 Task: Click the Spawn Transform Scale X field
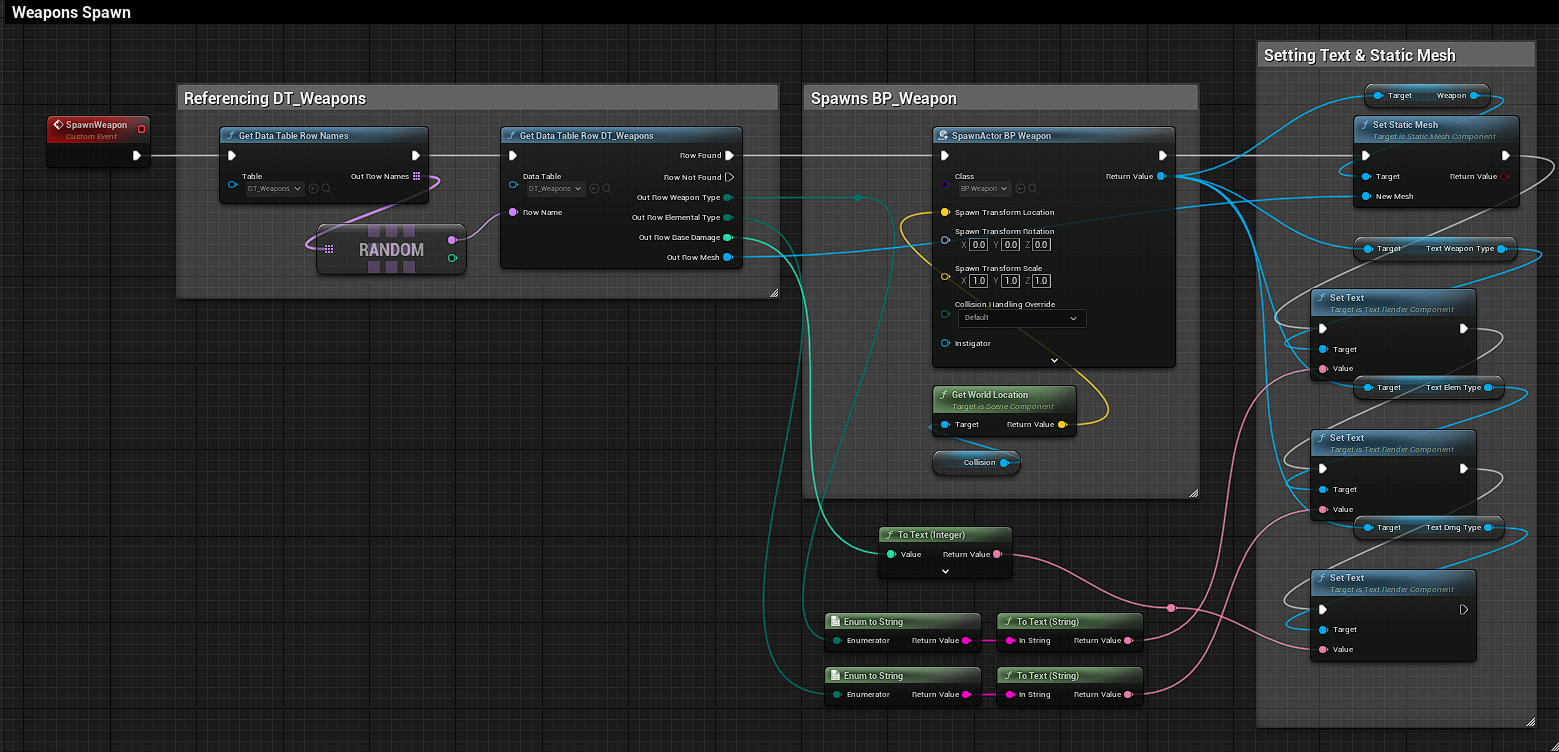979,281
